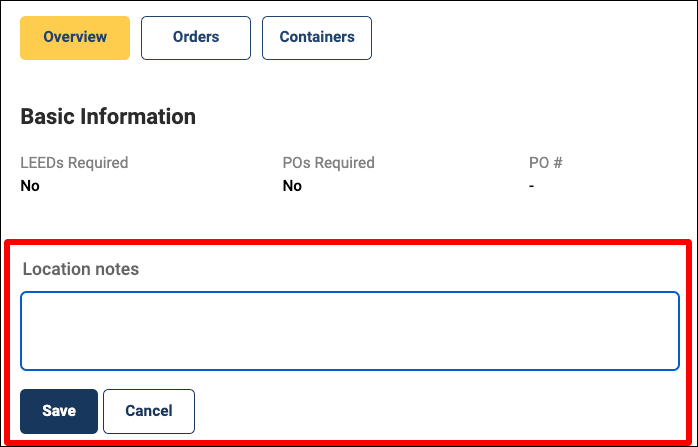698x447 pixels.
Task: Click the word Information in the section heading
Action: pos(138,117)
